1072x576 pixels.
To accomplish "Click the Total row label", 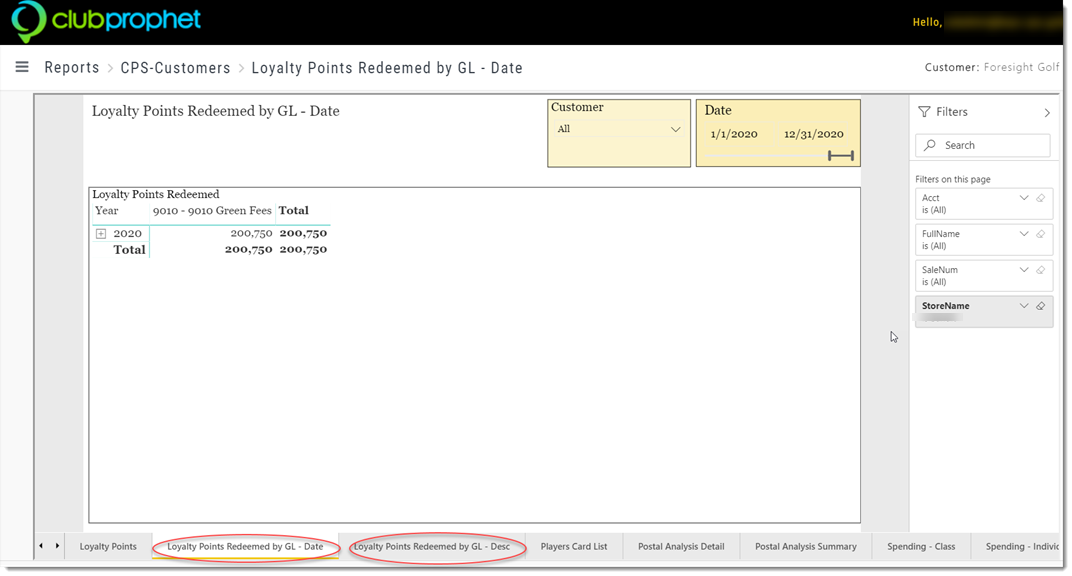I will tap(129, 250).
